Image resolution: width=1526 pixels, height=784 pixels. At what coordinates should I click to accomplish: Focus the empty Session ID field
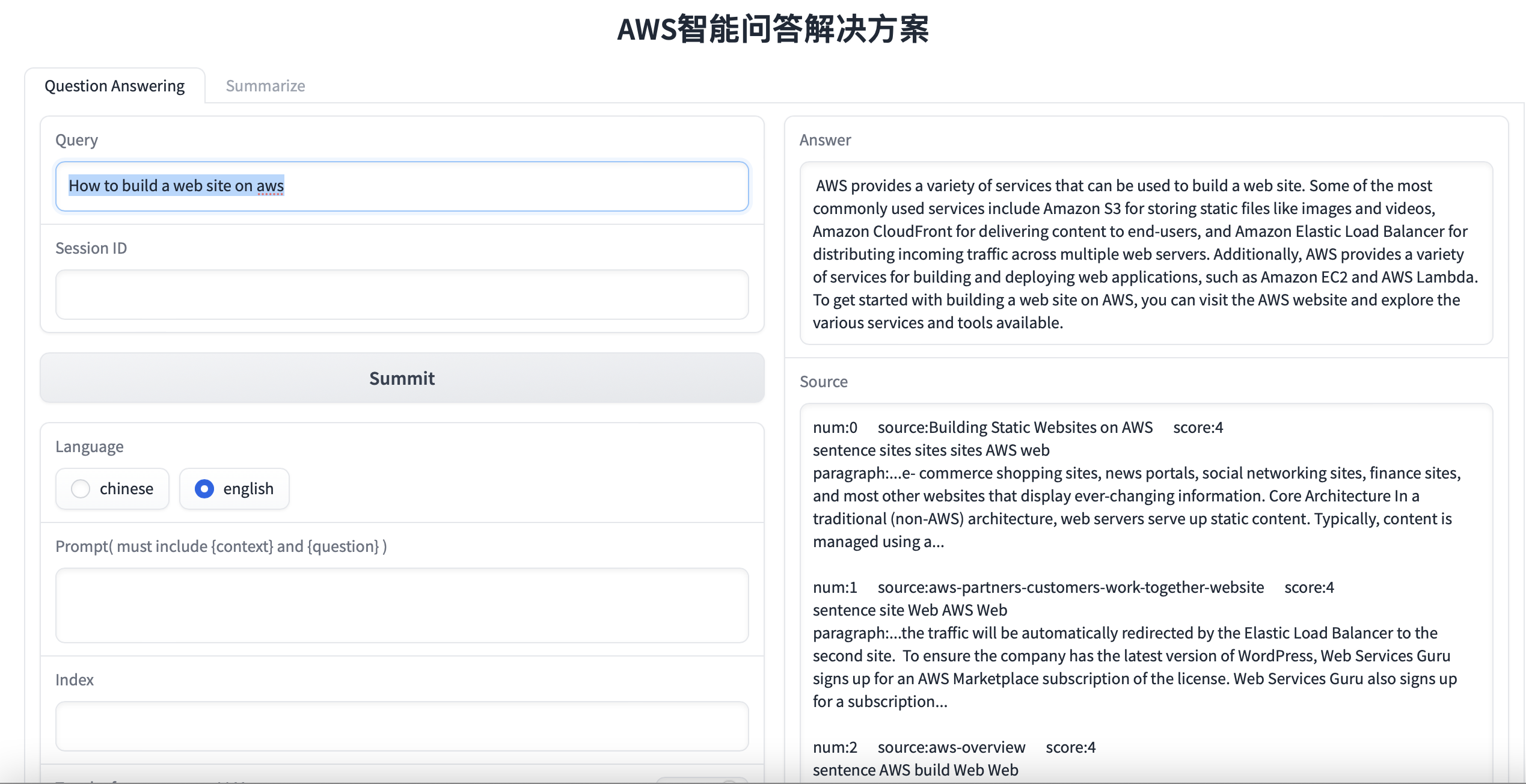401,294
